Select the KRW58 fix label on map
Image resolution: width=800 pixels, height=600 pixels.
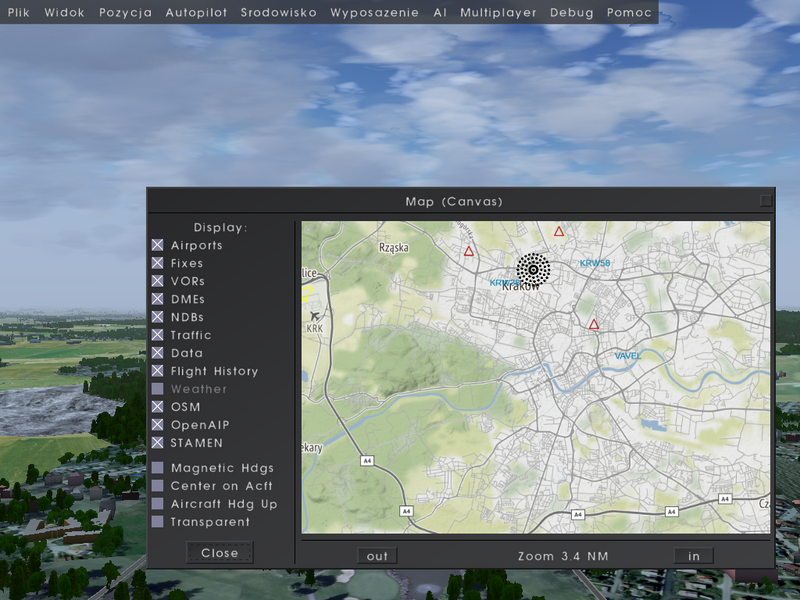pyautogui.click(x=595, y=263)
